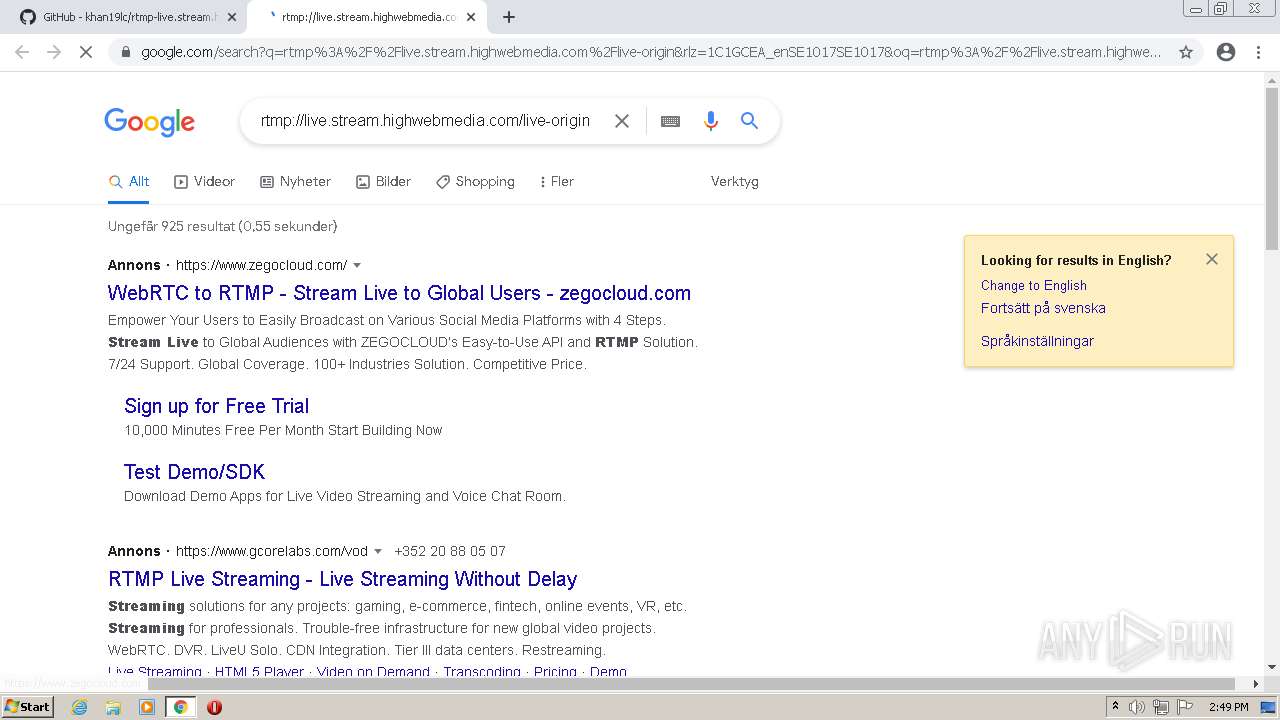The height and width of the screenshot is (720, 1280).
Task: Click the Google search input field
Action: [425, 121]
